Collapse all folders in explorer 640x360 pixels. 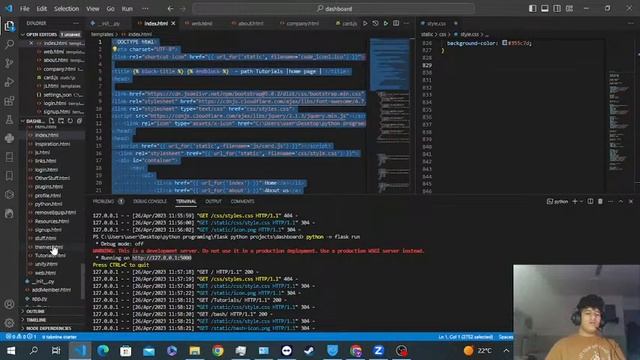tap(80, 121)
